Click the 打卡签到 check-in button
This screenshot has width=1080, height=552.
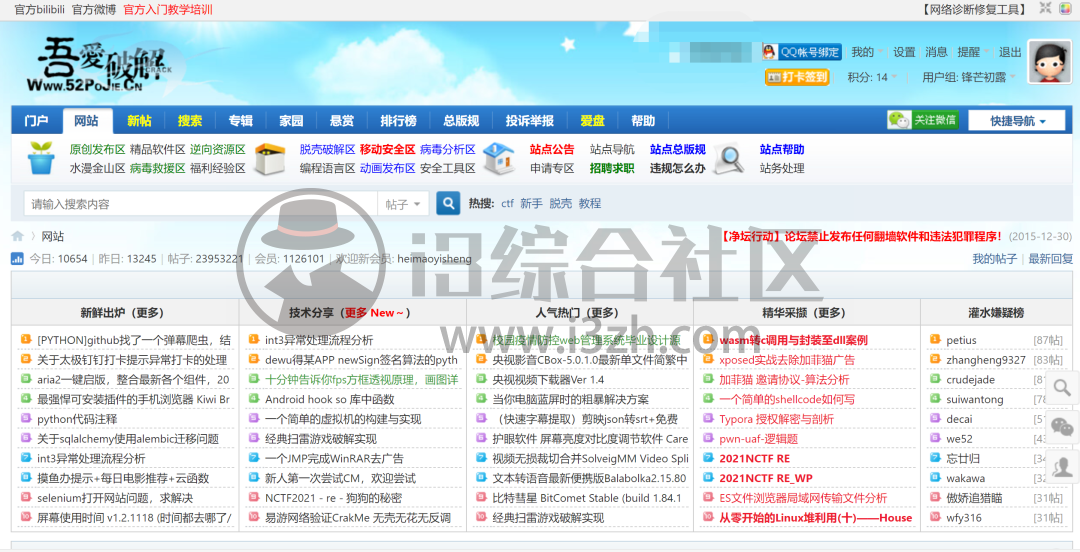pyautogui.click(x=797, y=77)
